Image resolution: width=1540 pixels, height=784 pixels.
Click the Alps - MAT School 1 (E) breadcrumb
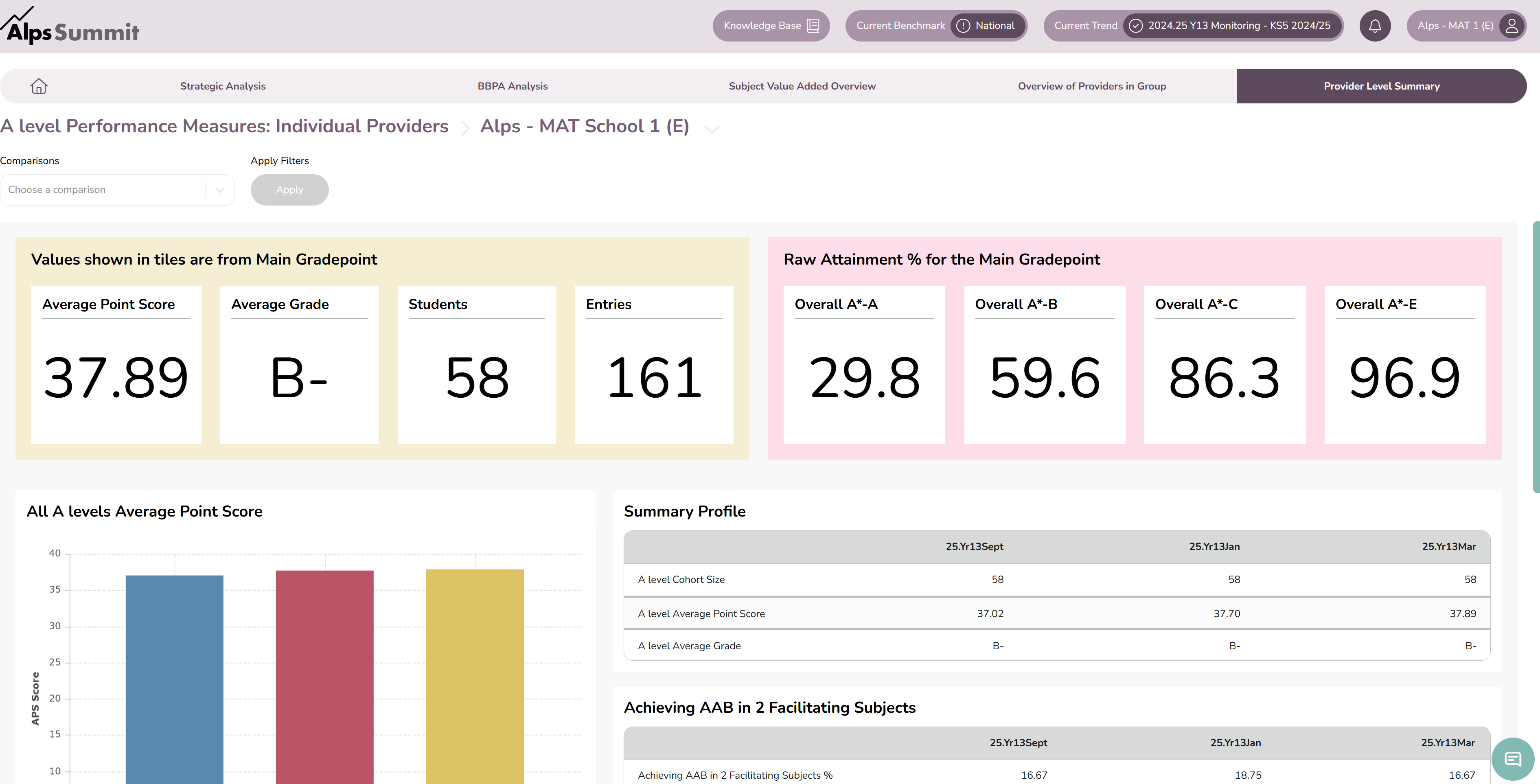coord(585,126)
